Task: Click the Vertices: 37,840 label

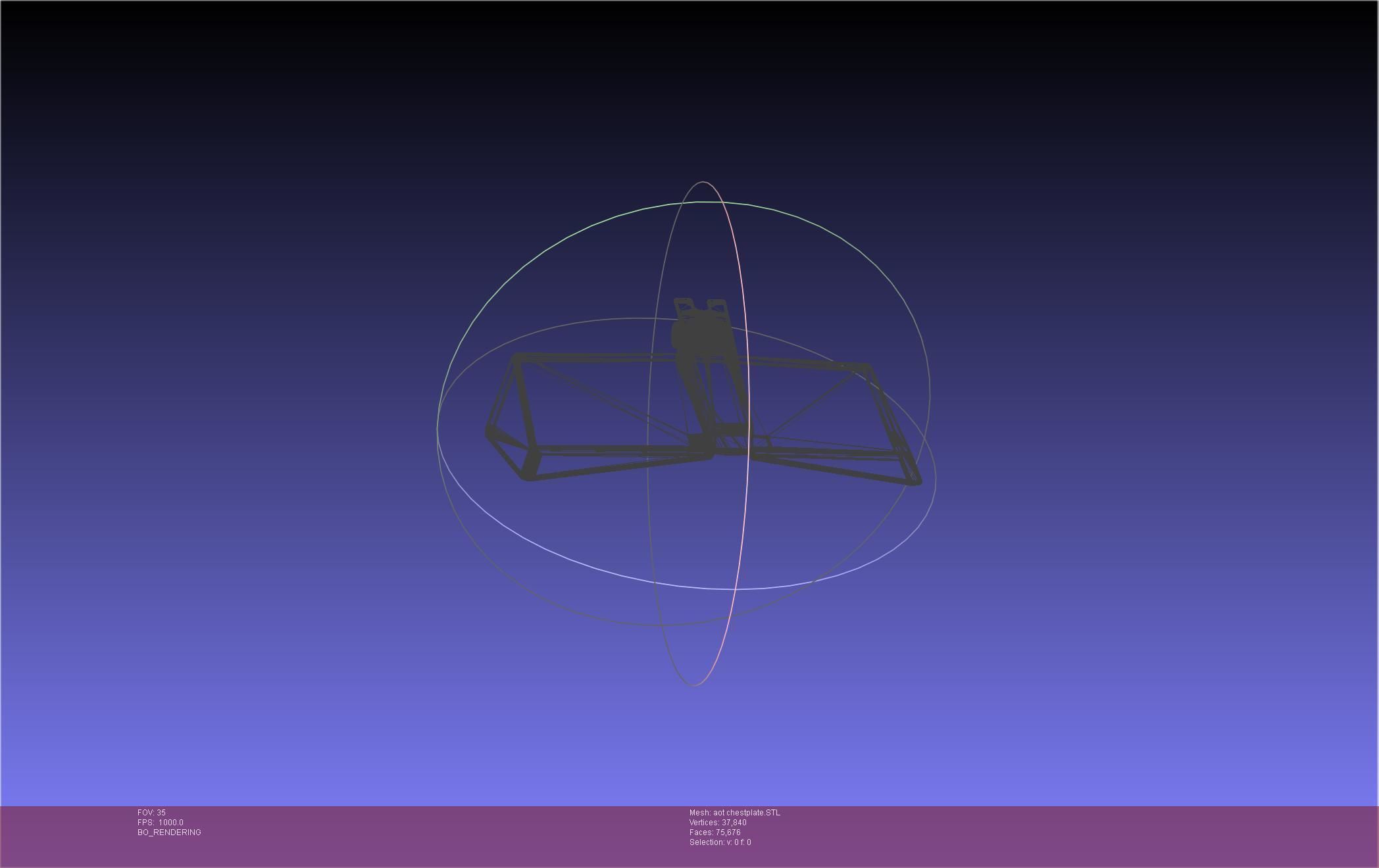Action: point(717,823)
